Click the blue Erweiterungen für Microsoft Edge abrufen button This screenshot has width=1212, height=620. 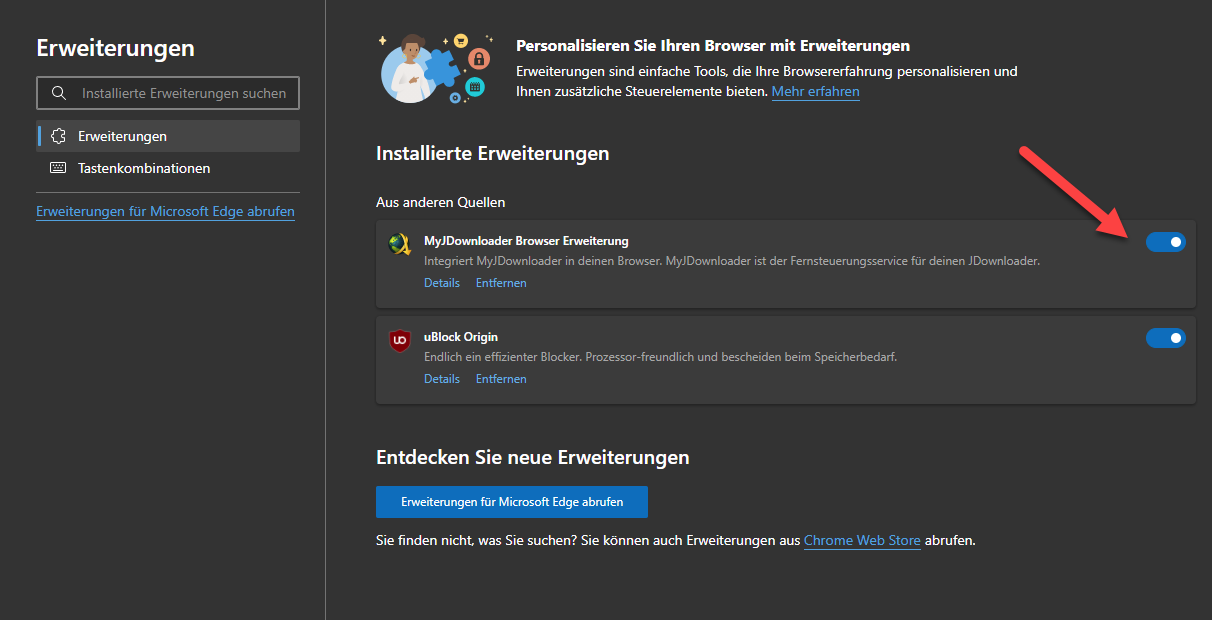tap(512, 502)
